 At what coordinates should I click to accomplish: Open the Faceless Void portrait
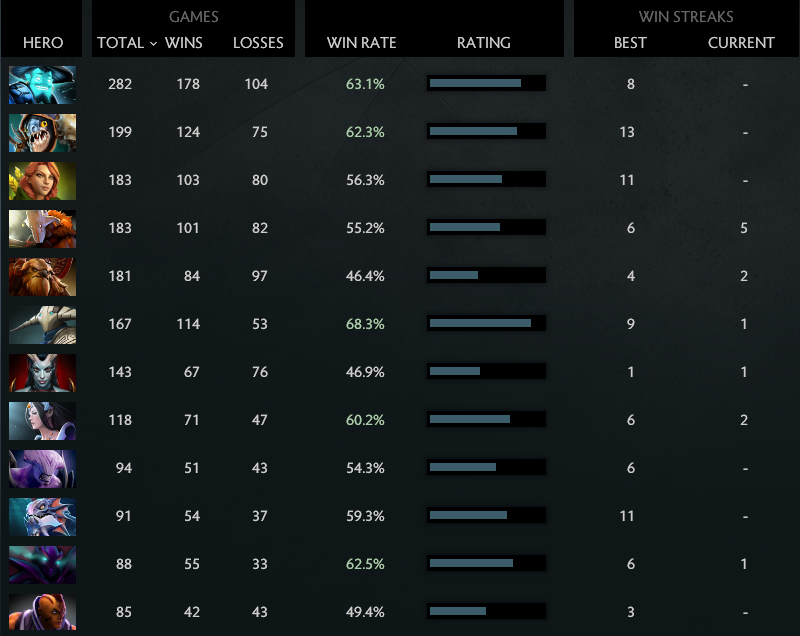[42, 468]
